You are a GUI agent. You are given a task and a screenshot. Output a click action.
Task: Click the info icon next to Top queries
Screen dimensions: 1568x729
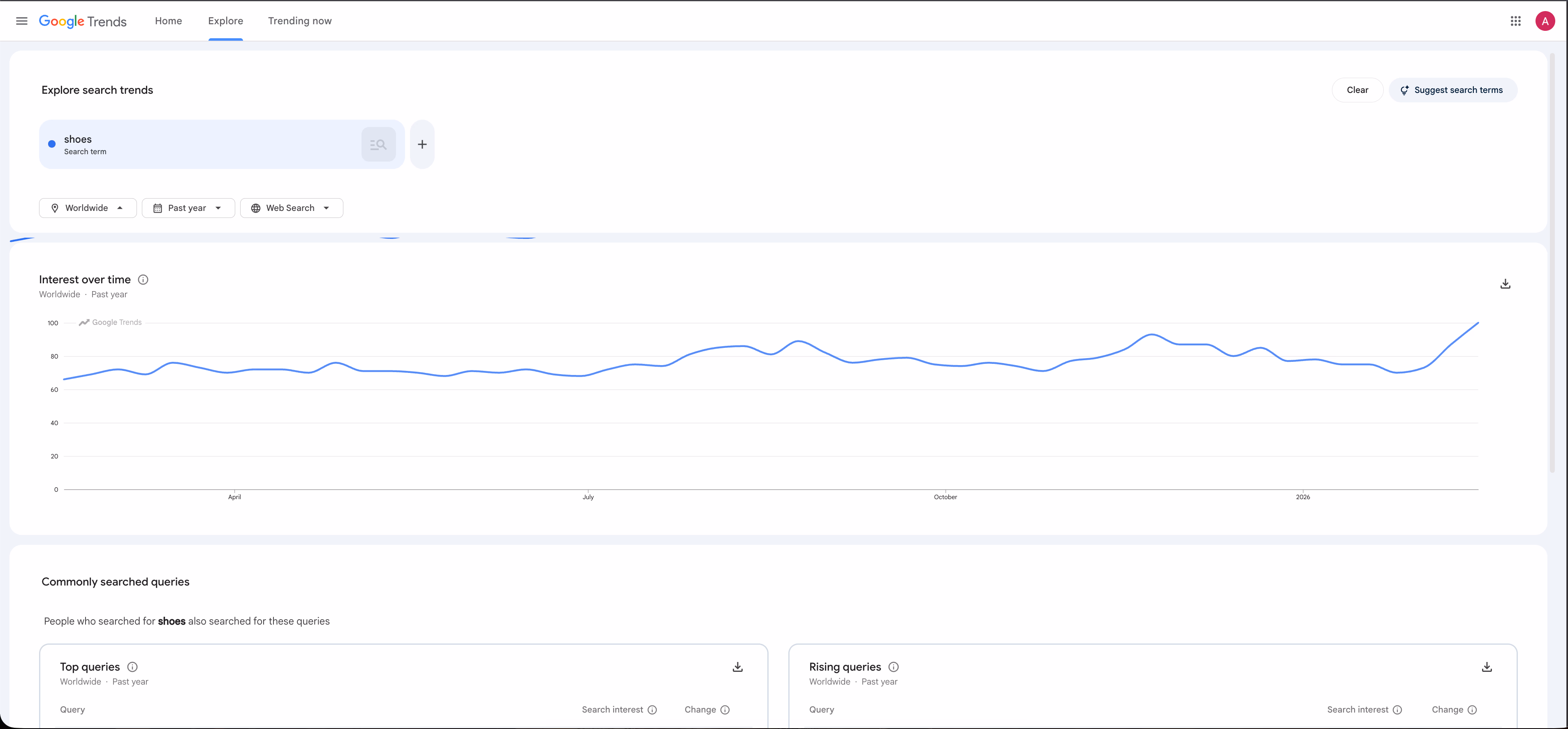[x=132, y=667]
